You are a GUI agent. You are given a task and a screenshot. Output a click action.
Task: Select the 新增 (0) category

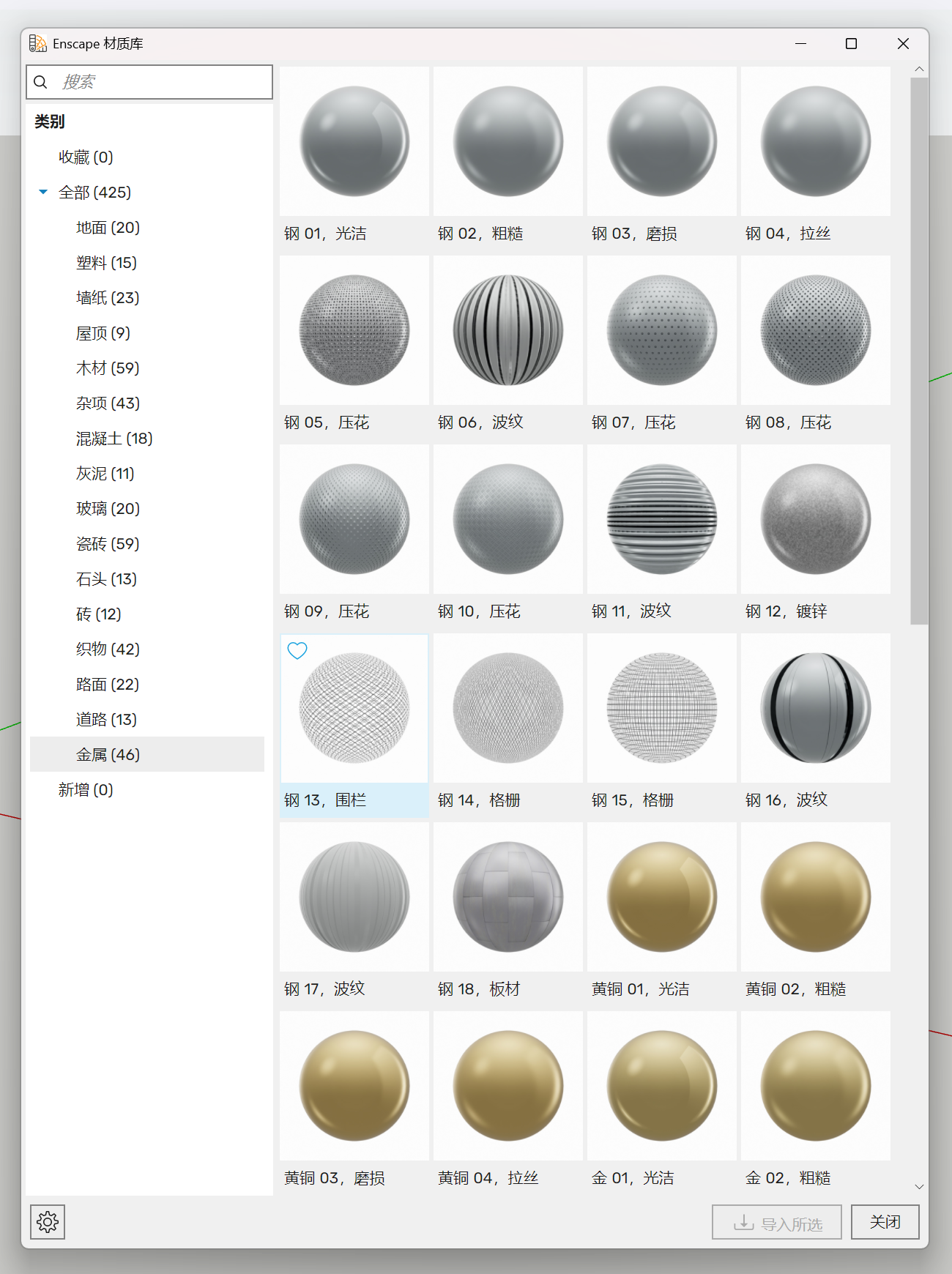tap(86, 790)
